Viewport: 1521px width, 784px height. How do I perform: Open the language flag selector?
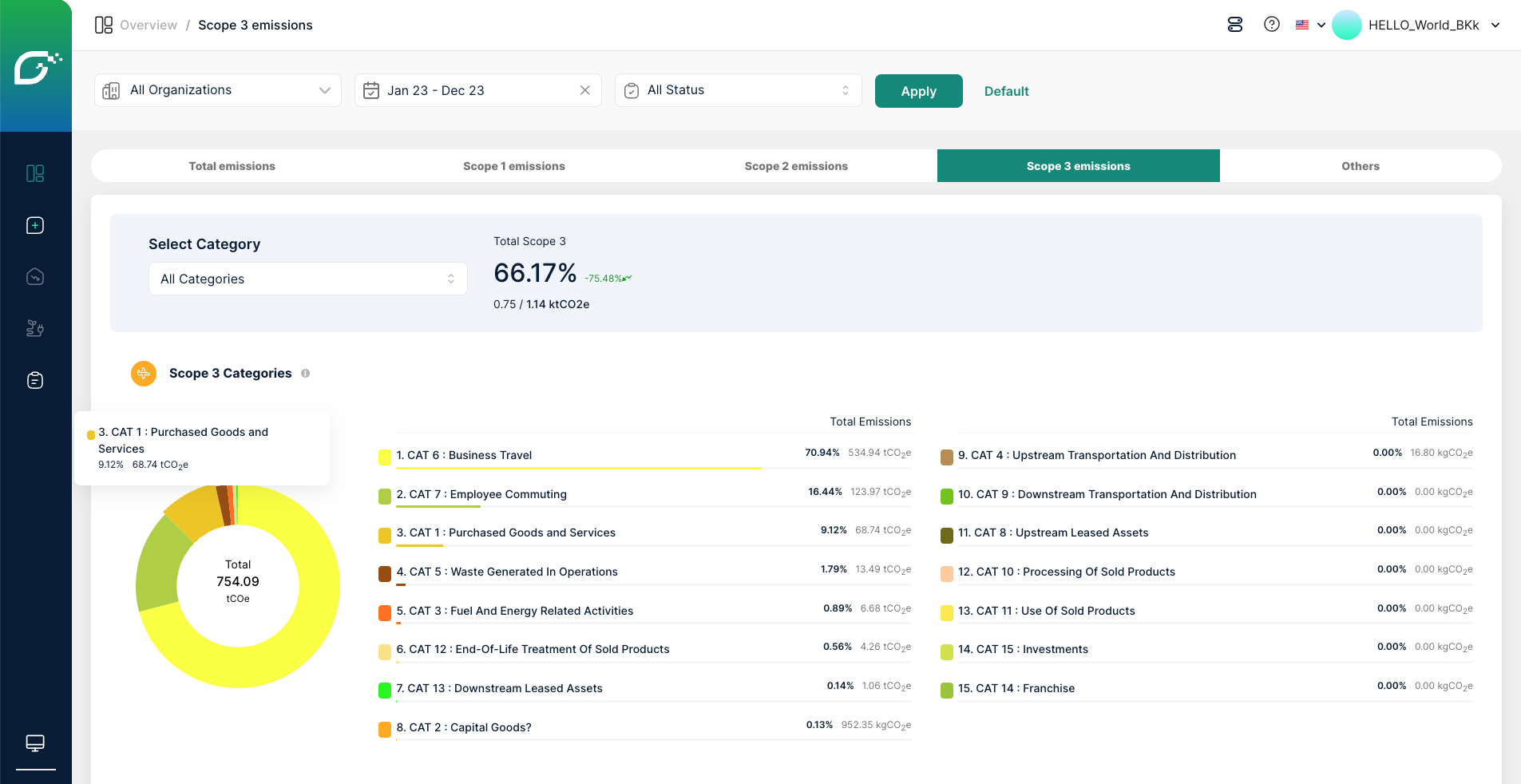[1309, 25]
